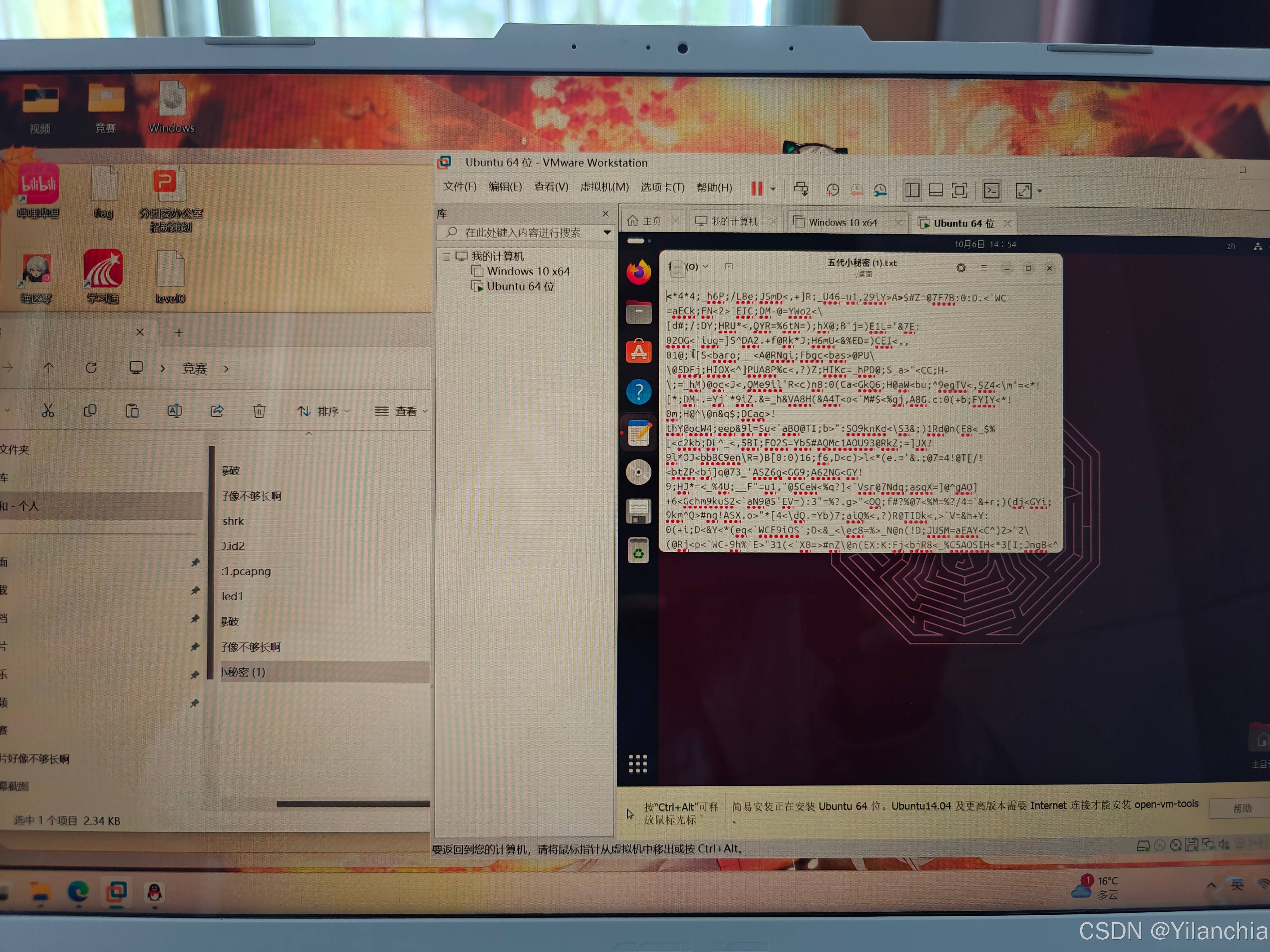Open Firefox from the Ubuntu dock
Image resolution: width=1270 pixels, height=952 pixels.
click(x=638, y=273)
